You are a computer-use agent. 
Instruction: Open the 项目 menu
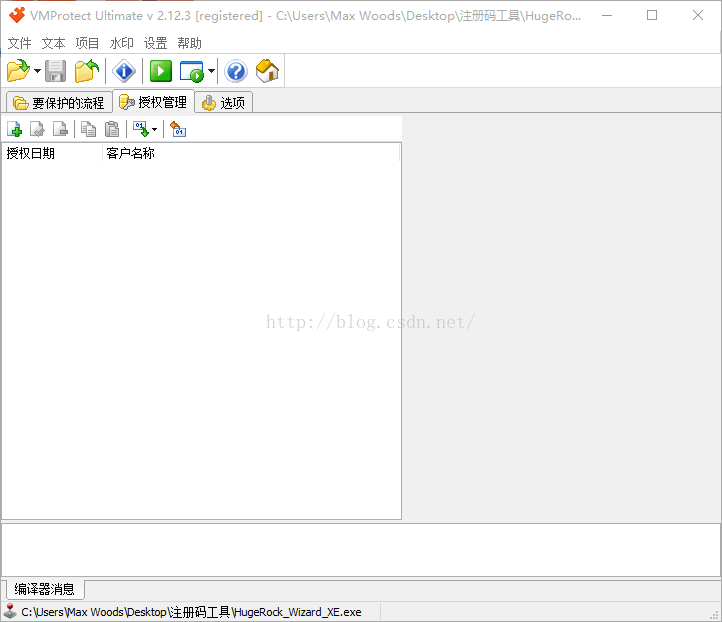(x=87, y=43)
